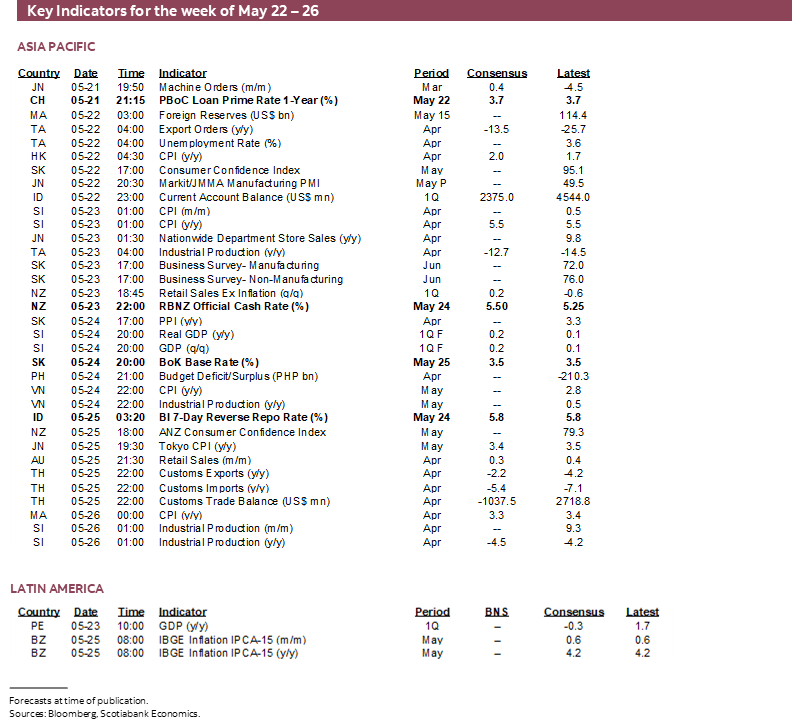Select the ANZ Consumer Confidence Index row
792x724 pixels.
point(242,432)
